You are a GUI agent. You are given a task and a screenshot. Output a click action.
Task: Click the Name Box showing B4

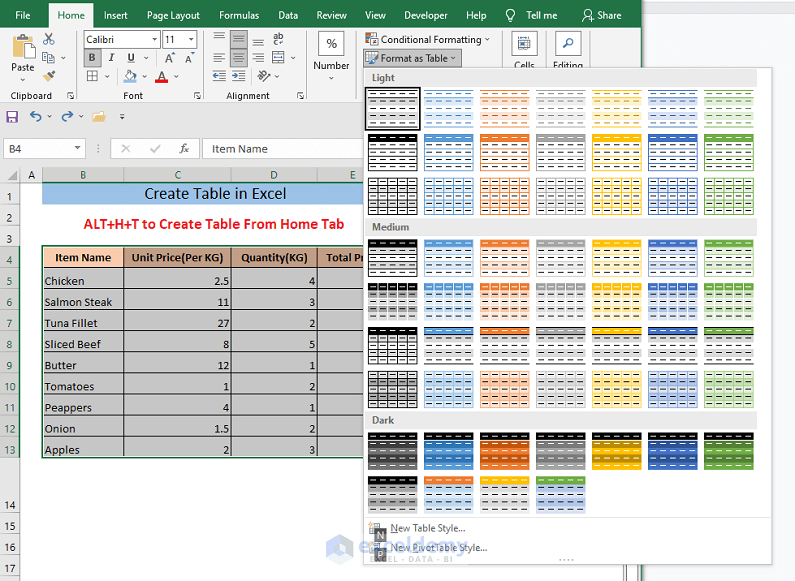(44, 149)
